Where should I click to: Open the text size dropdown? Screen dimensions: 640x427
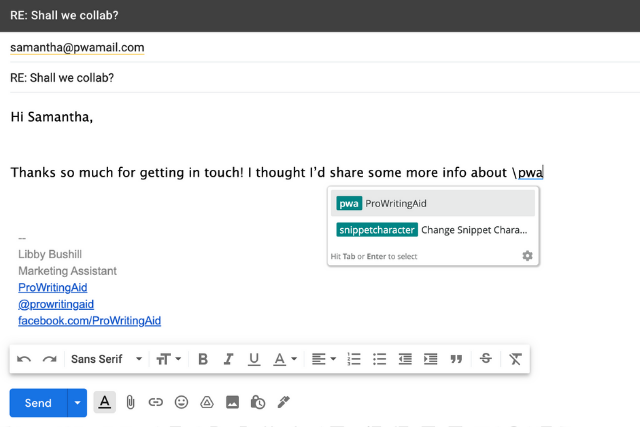tap(168, 359)
